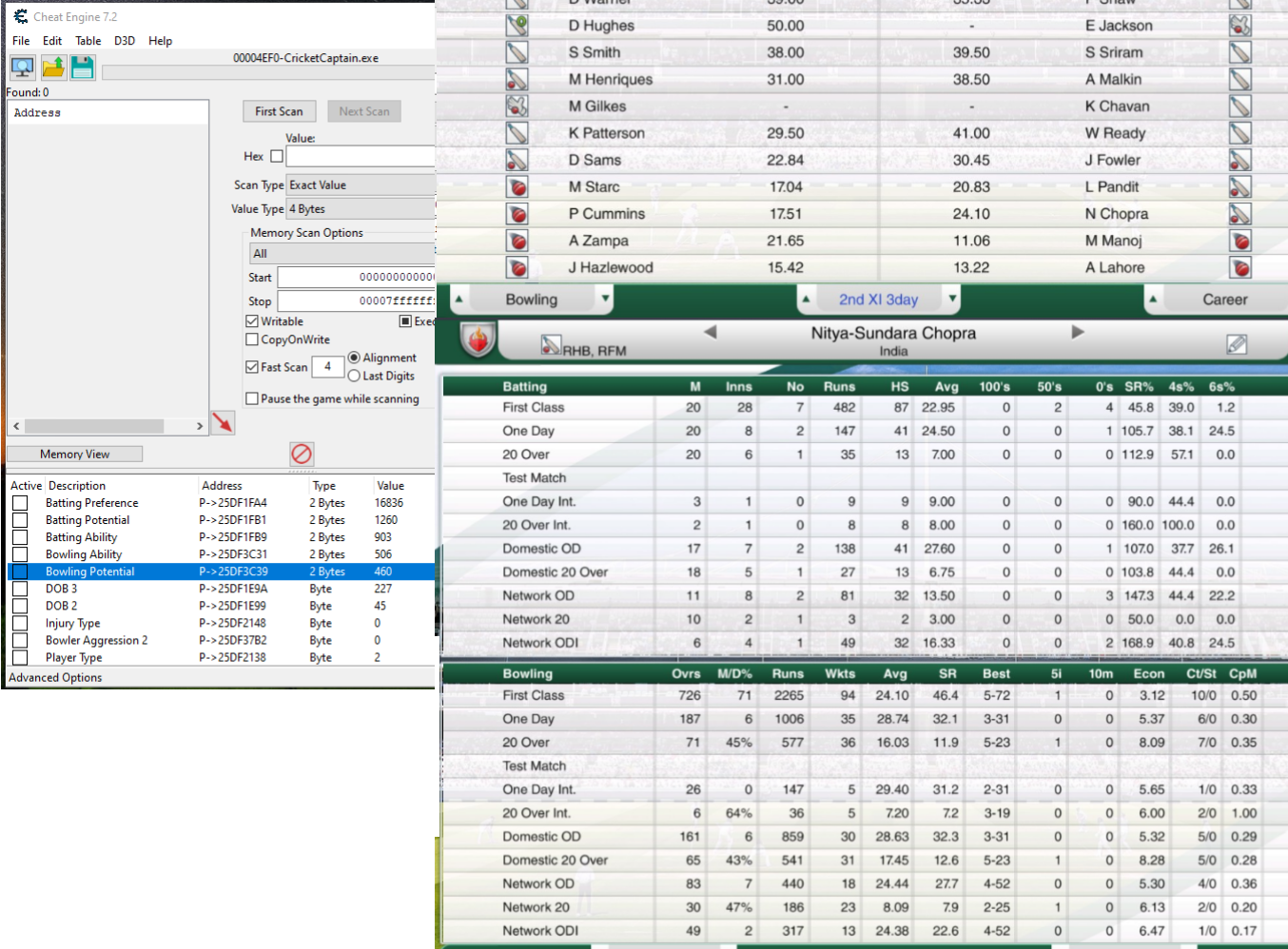
Task: Click the scan Value input field
Action: [361, 156]
